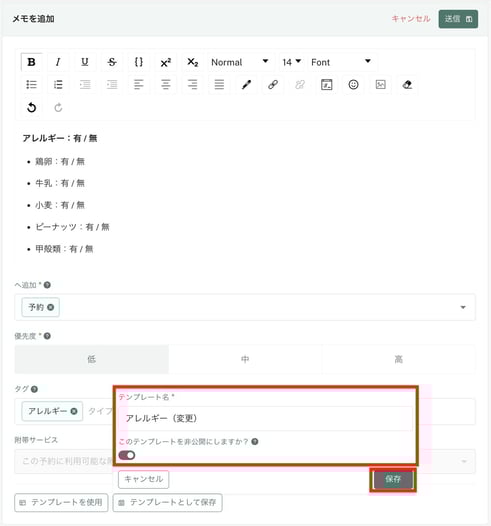Viewport: 491px width, 526px height.
Task: Clear formatting with the eraser icon
Action: pyautogui.click(x=407, y=85)
